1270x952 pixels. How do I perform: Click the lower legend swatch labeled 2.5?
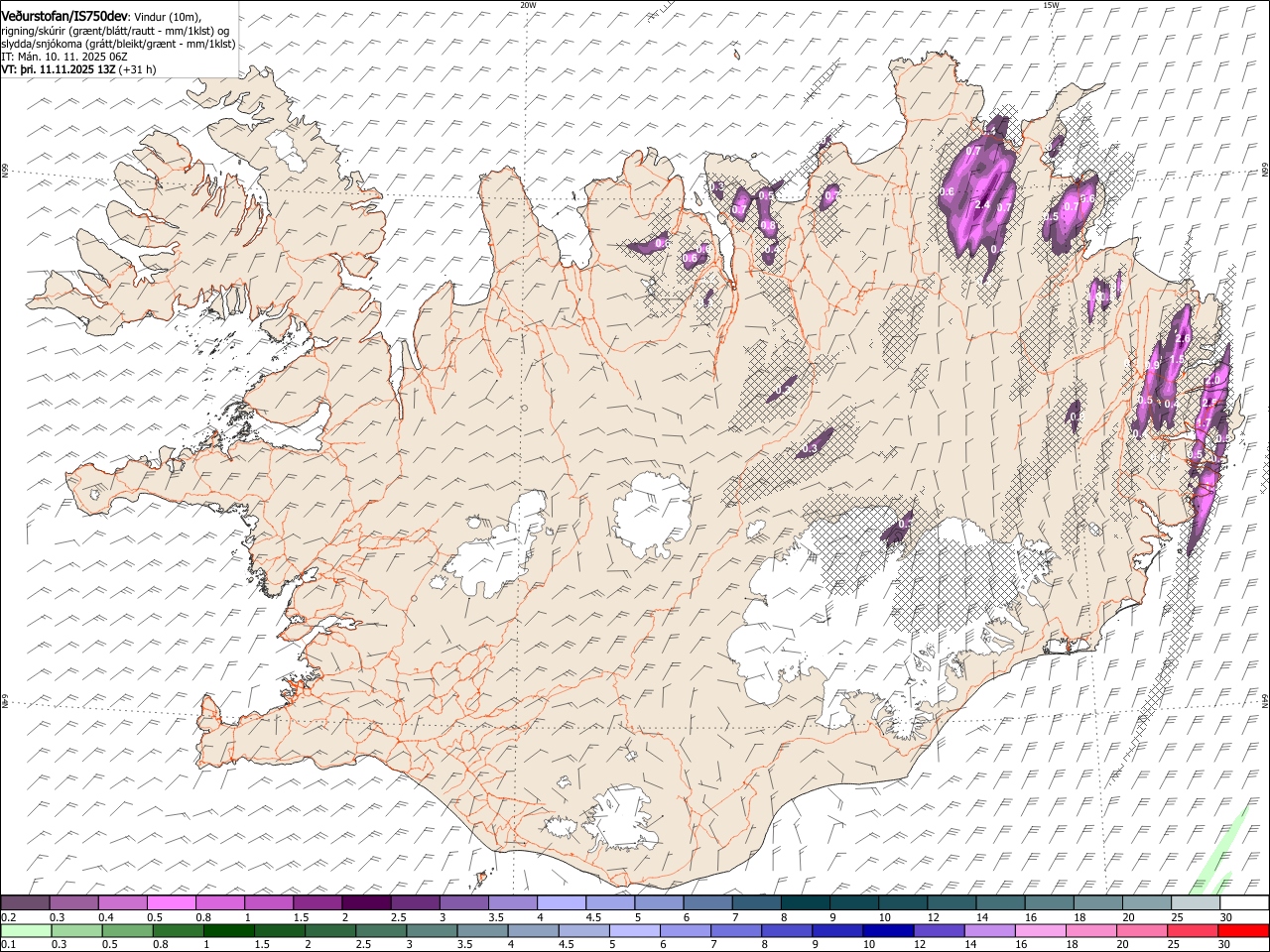click(380, 931)
